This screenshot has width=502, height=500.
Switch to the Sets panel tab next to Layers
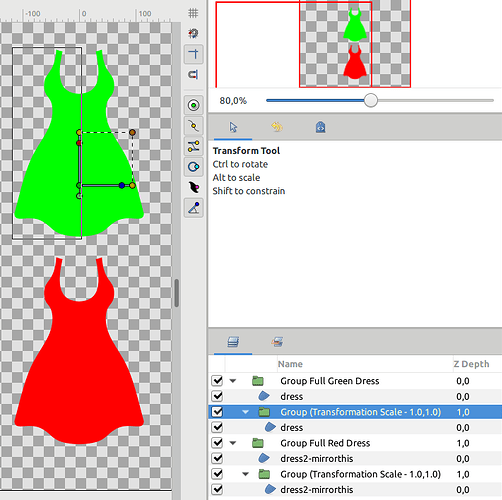[x=277, y=342]
